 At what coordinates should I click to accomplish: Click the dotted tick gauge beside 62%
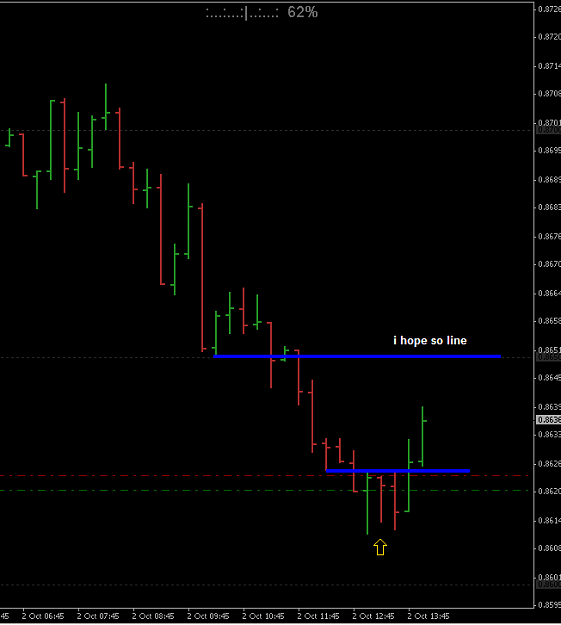point(242,14)
